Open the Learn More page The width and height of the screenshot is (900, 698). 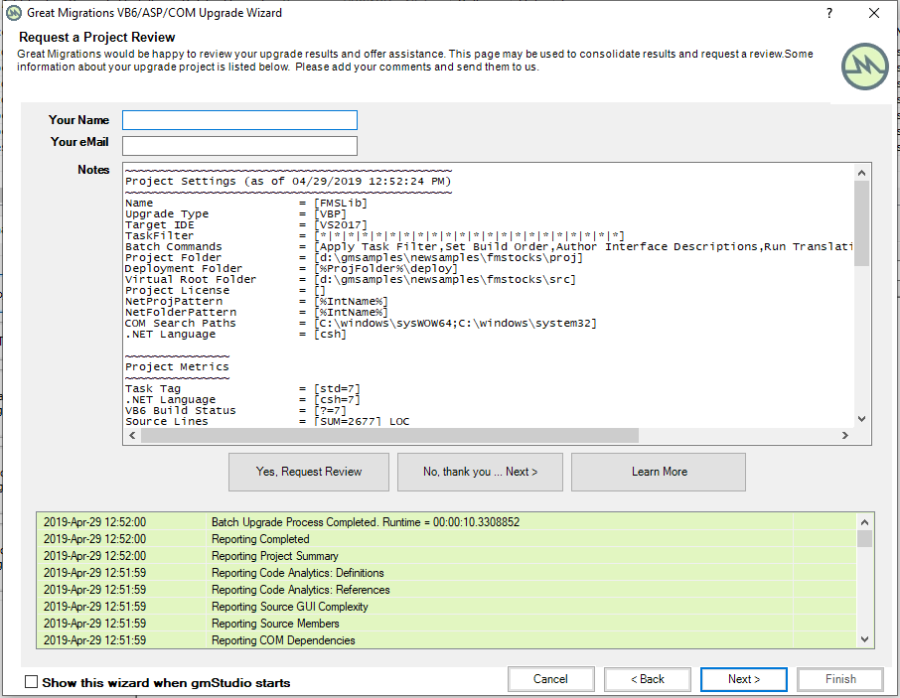click(658, 472)
